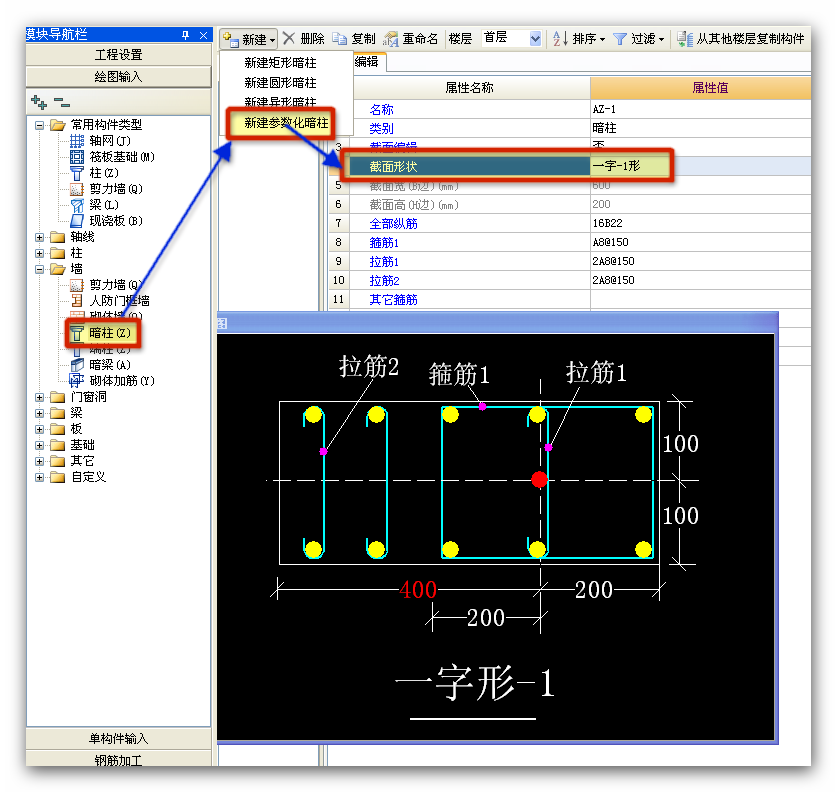Expand the 柱 folder
This screenshot has height=792, width=837.
[x=40, y=254]
